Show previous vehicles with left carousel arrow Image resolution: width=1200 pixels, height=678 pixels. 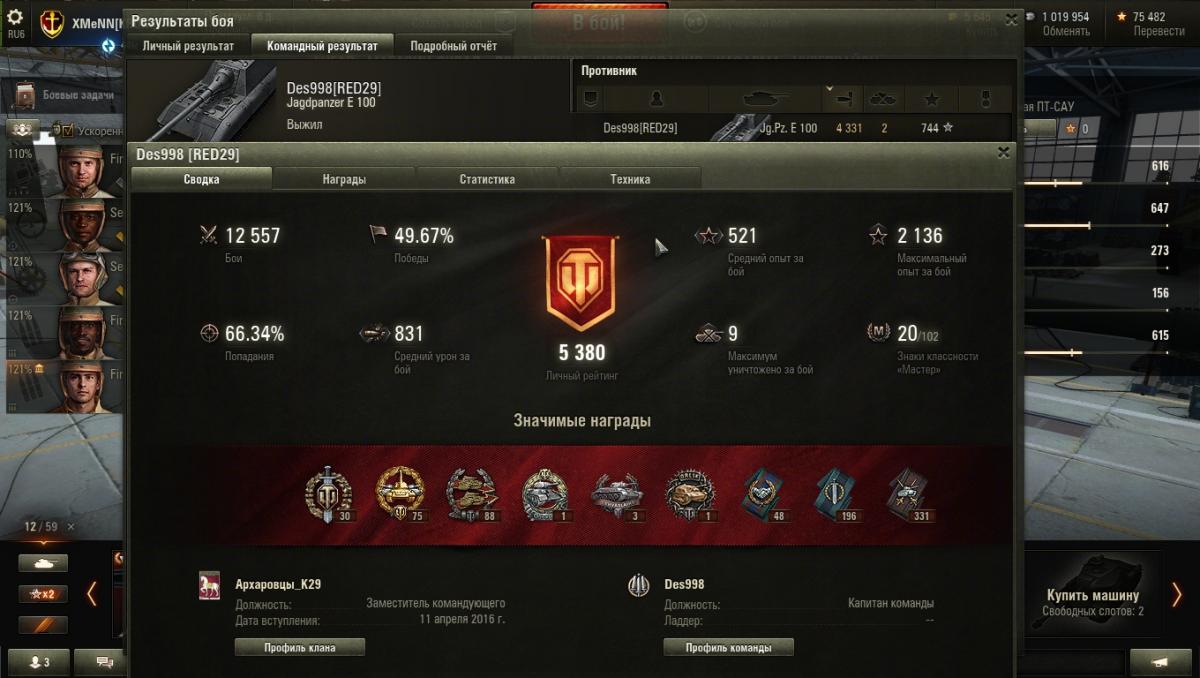92,594
